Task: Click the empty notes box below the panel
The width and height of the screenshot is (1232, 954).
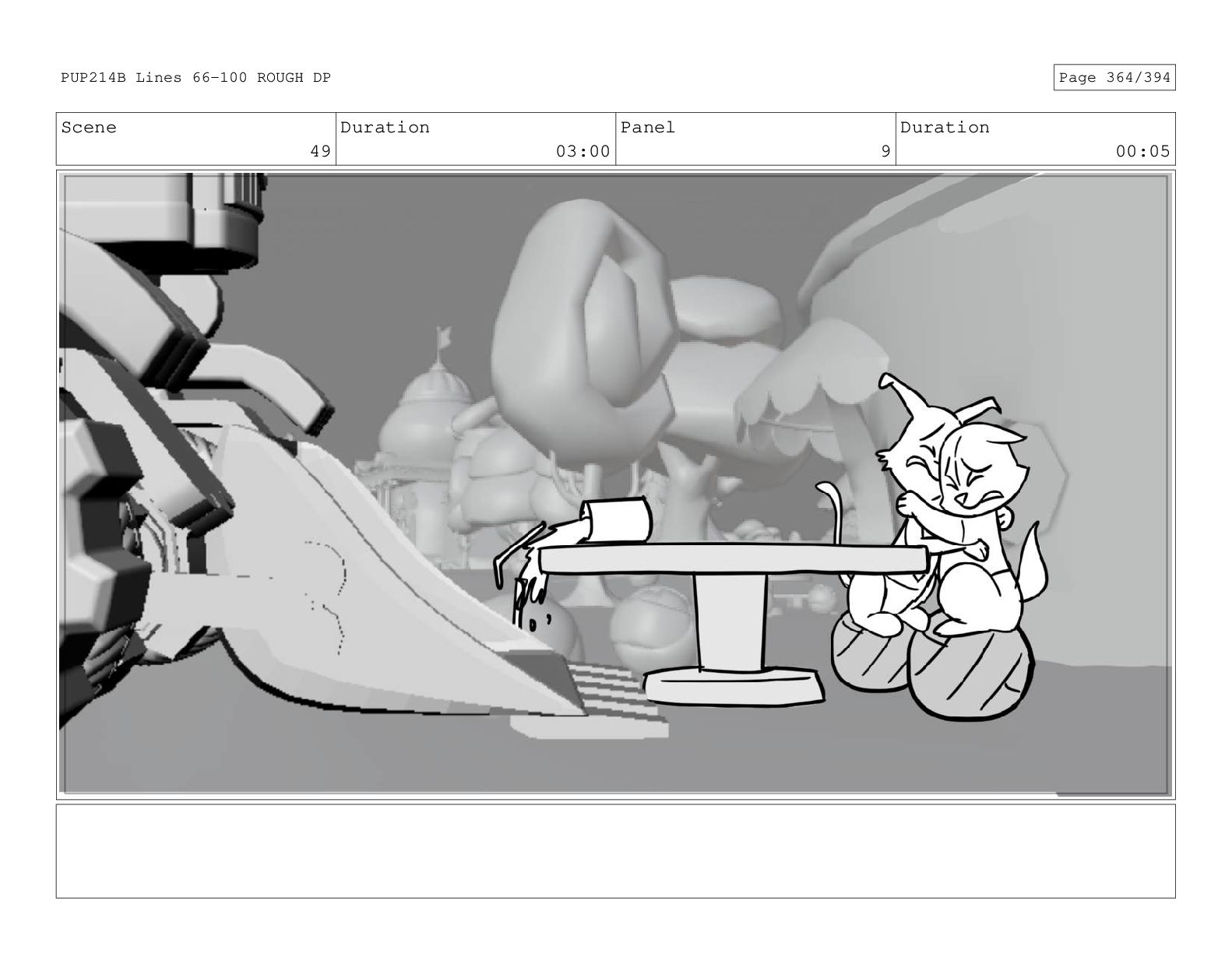Action: (x=615, y=851)
